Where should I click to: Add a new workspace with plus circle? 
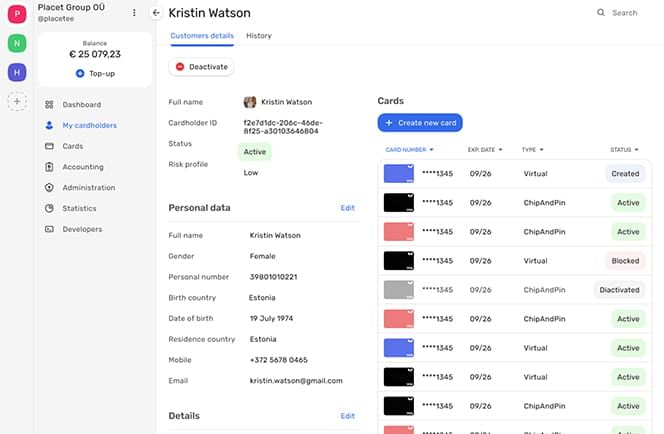pos(17,102)
